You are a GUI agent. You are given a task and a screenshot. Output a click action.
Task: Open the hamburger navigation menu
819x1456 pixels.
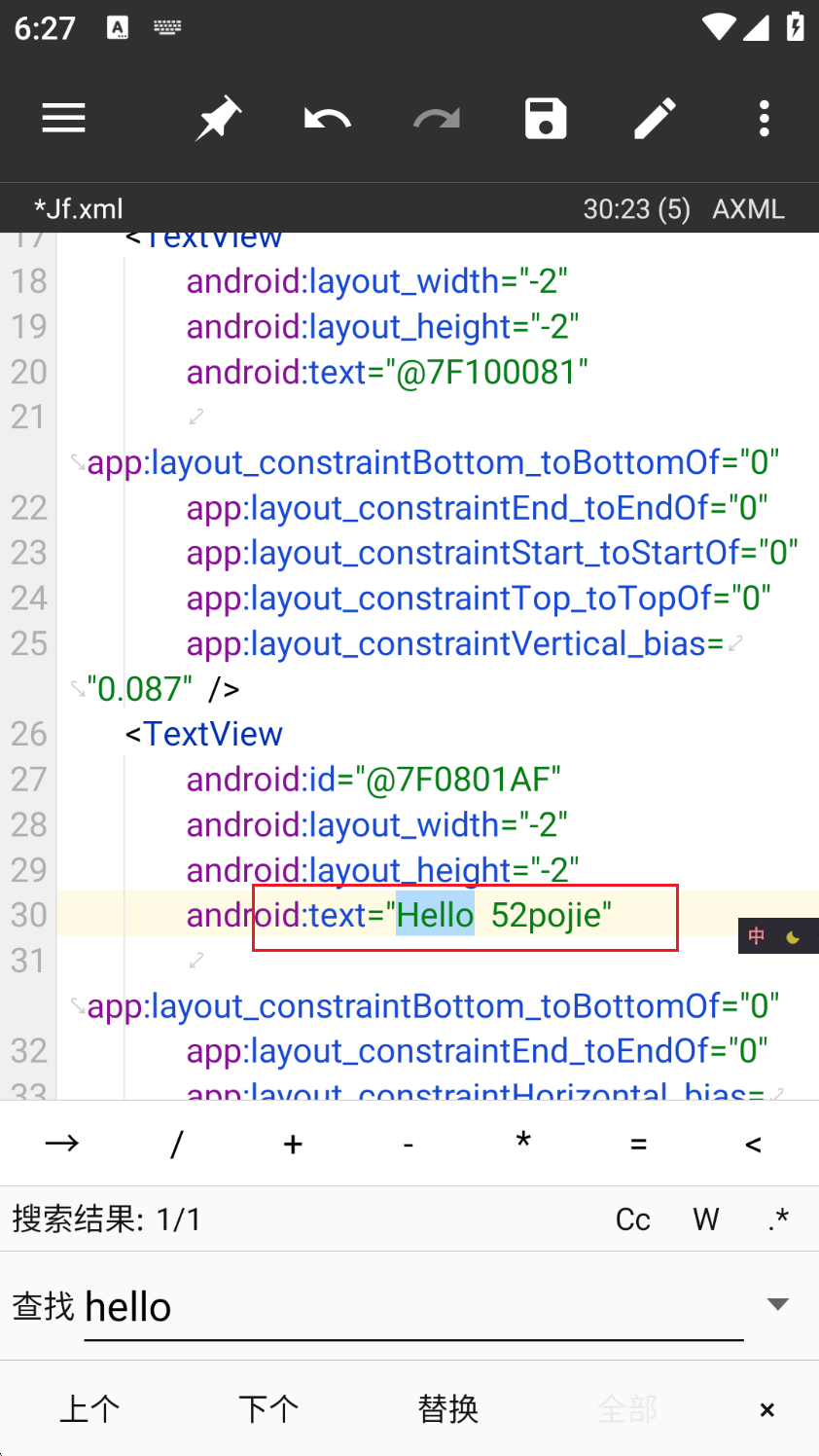pyautogui.click(x=64, y=119)
